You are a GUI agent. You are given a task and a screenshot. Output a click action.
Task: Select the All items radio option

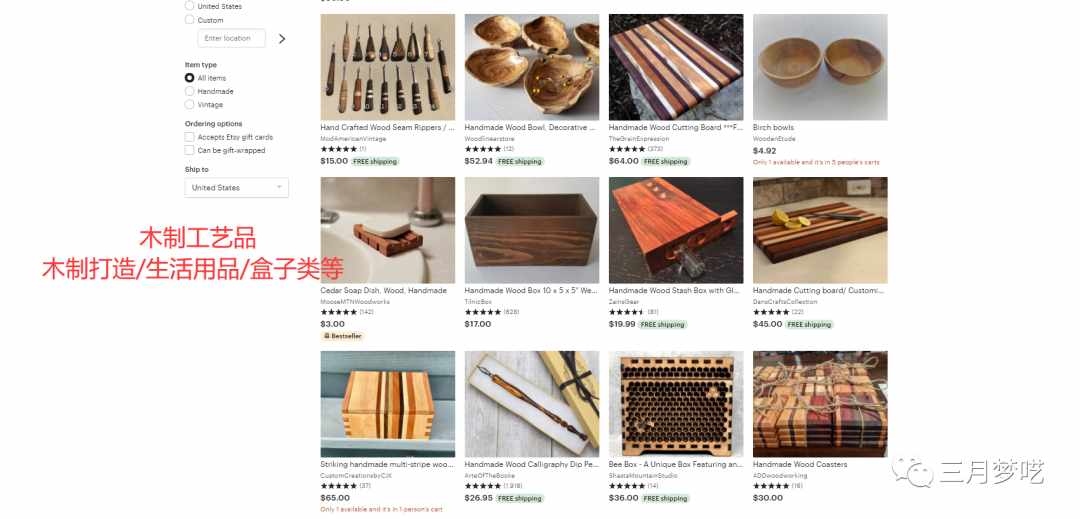click(189, 78)
